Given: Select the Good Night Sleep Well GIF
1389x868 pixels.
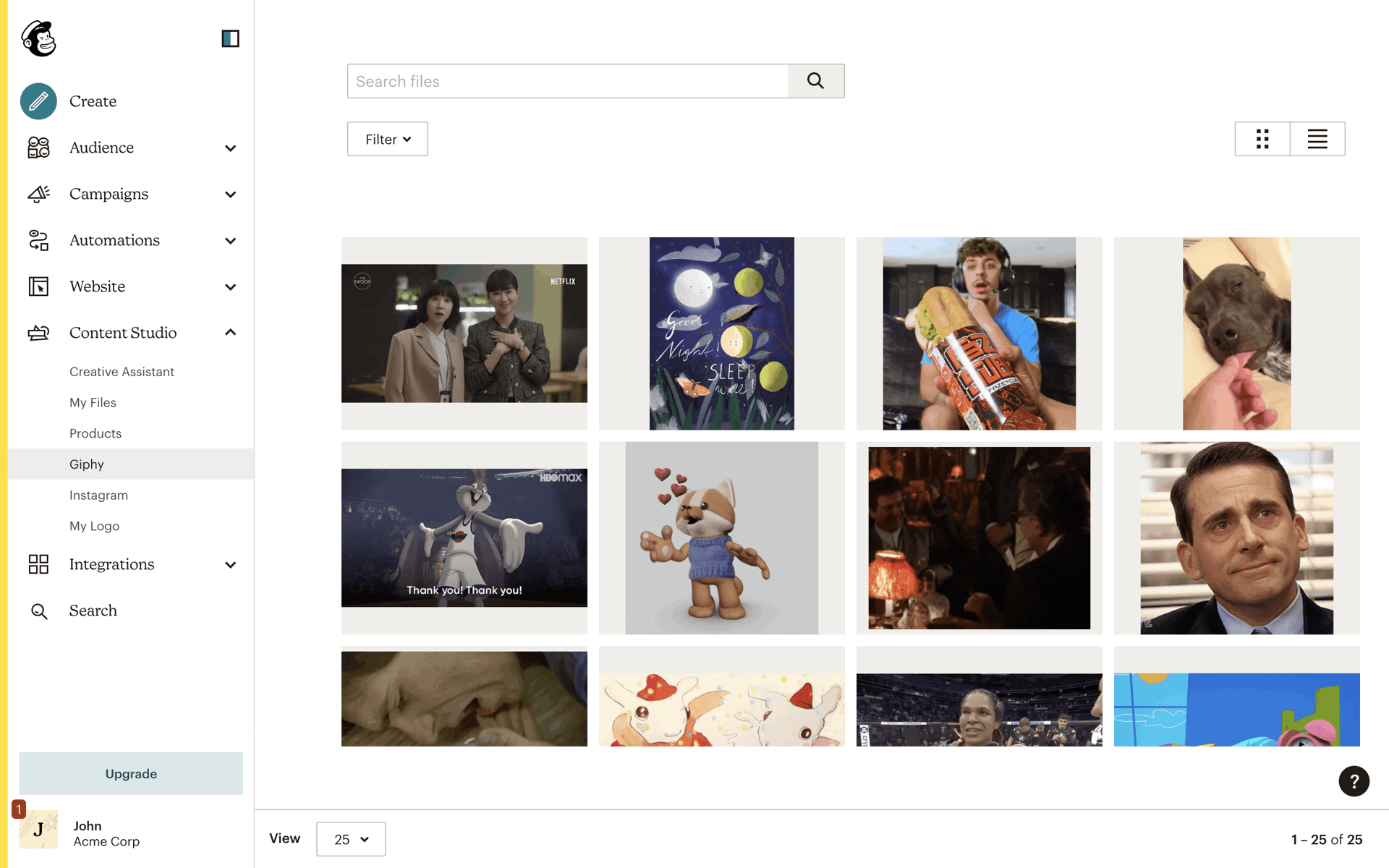Looking at the screenshot, I should click(x=722, y=333).
